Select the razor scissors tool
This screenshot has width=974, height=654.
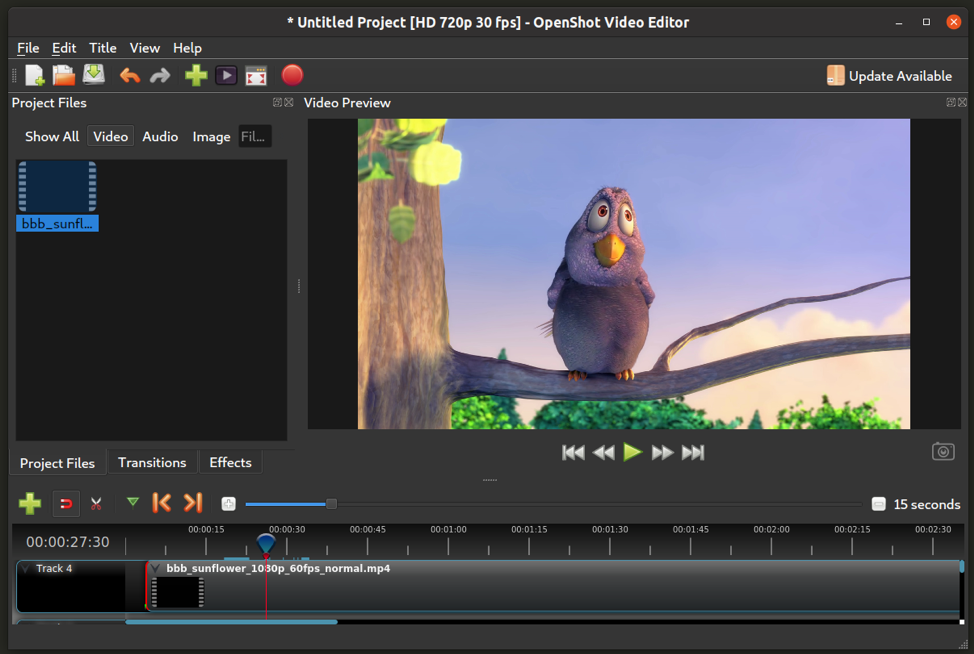[96, 503]
